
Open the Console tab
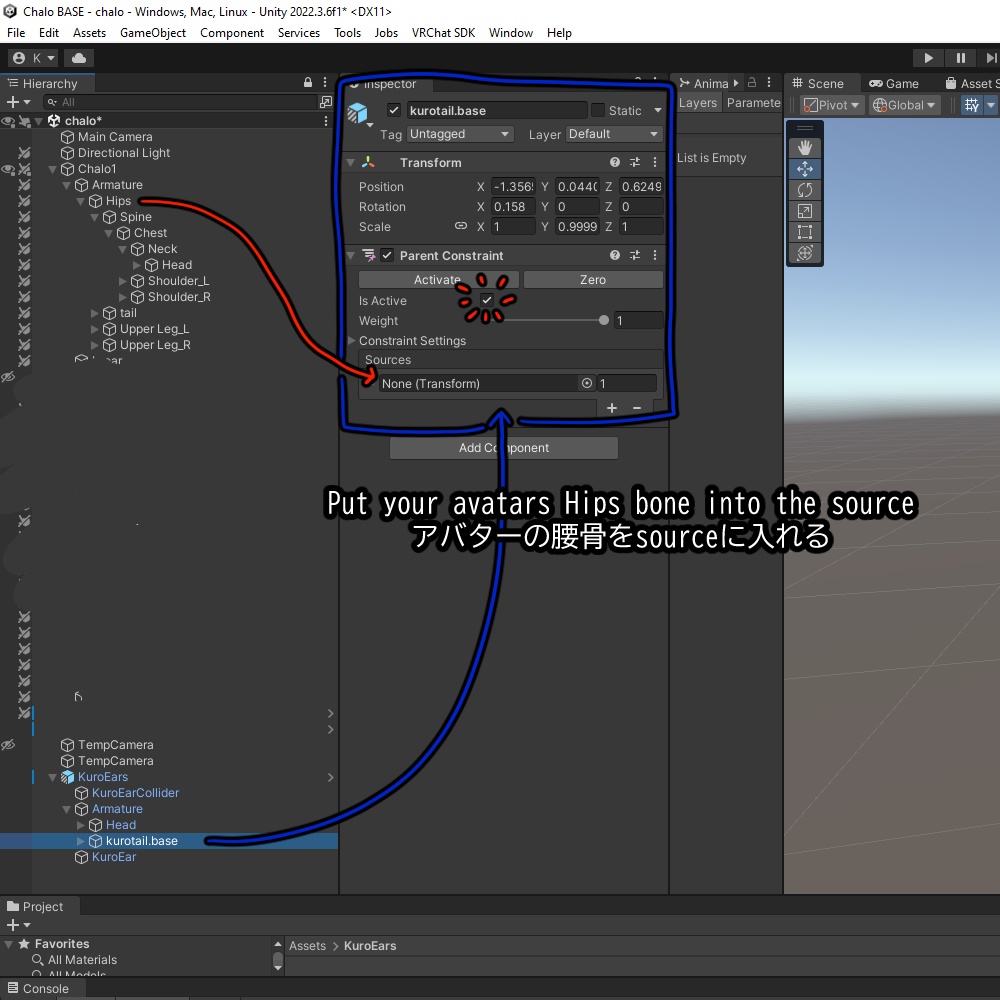pyautogui.click(x=38, y=989)
